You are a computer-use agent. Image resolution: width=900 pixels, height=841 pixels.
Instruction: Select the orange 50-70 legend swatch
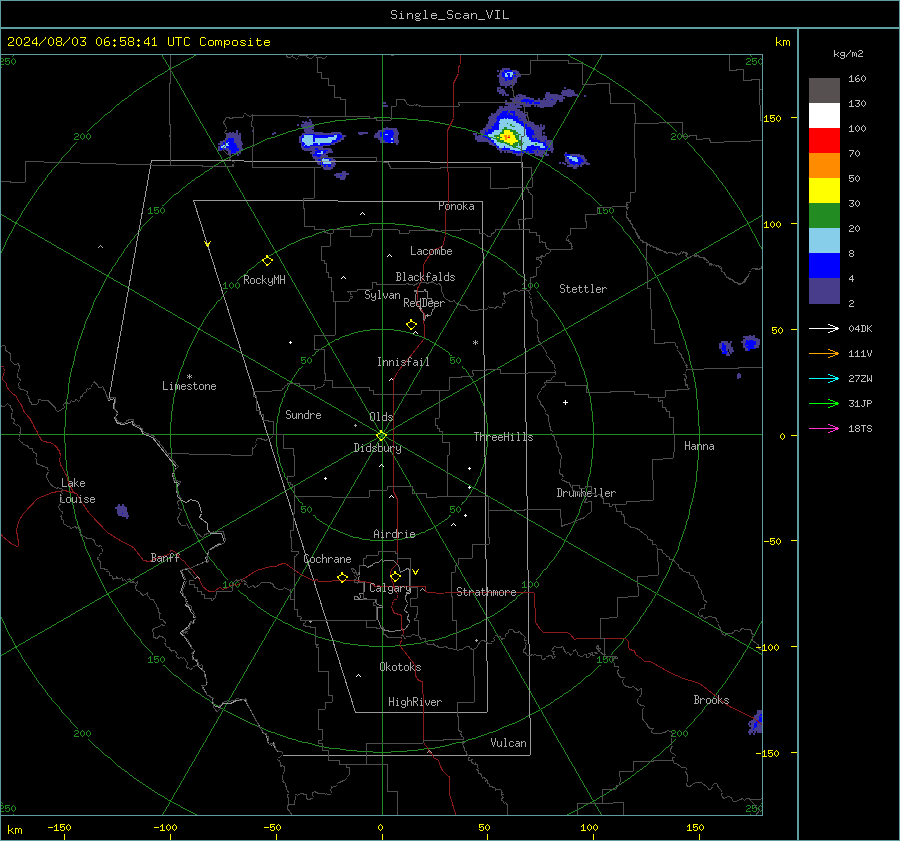824,166
